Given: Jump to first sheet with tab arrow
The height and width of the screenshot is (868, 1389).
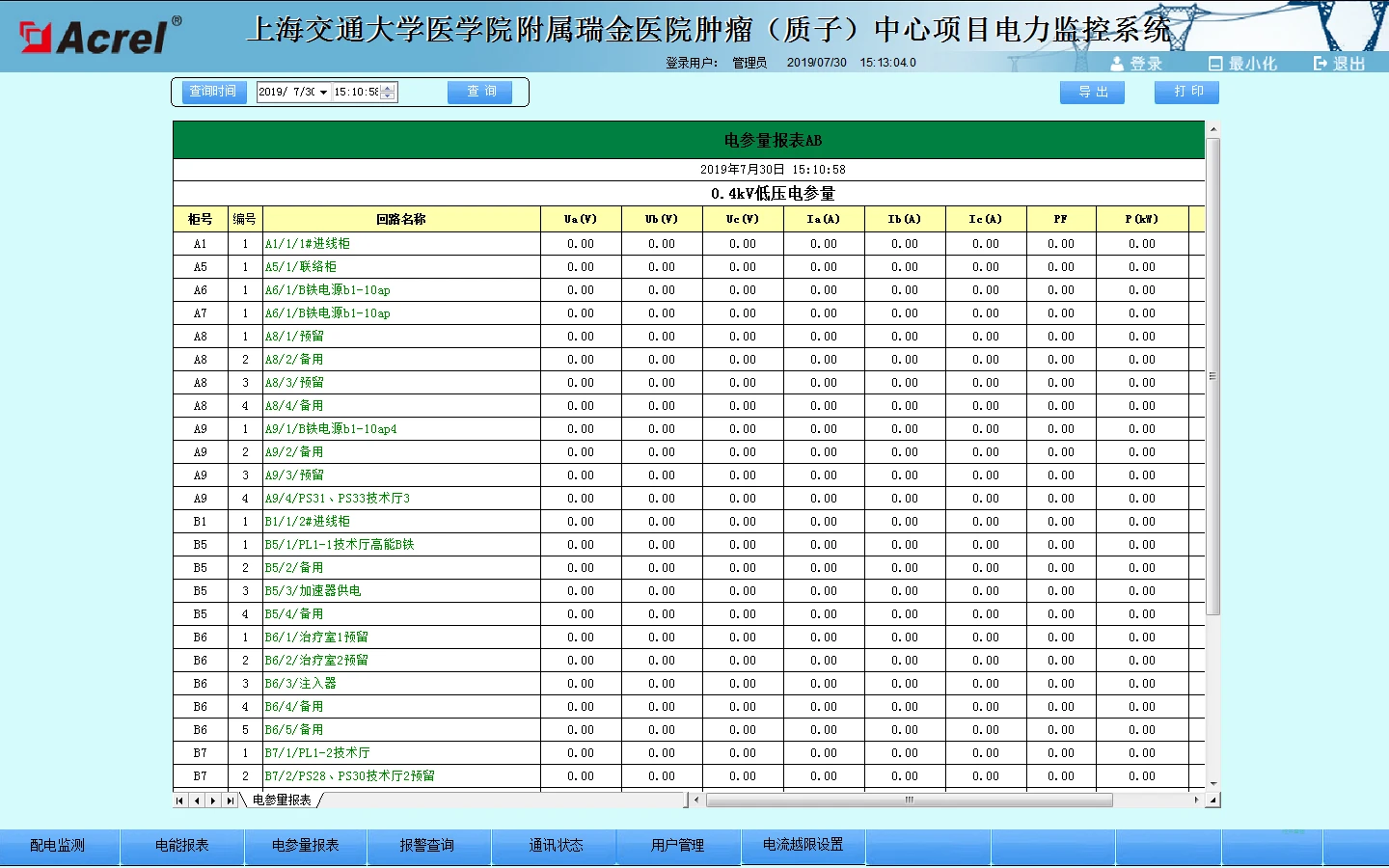Looking at the screenshot, I should [180, 800].
